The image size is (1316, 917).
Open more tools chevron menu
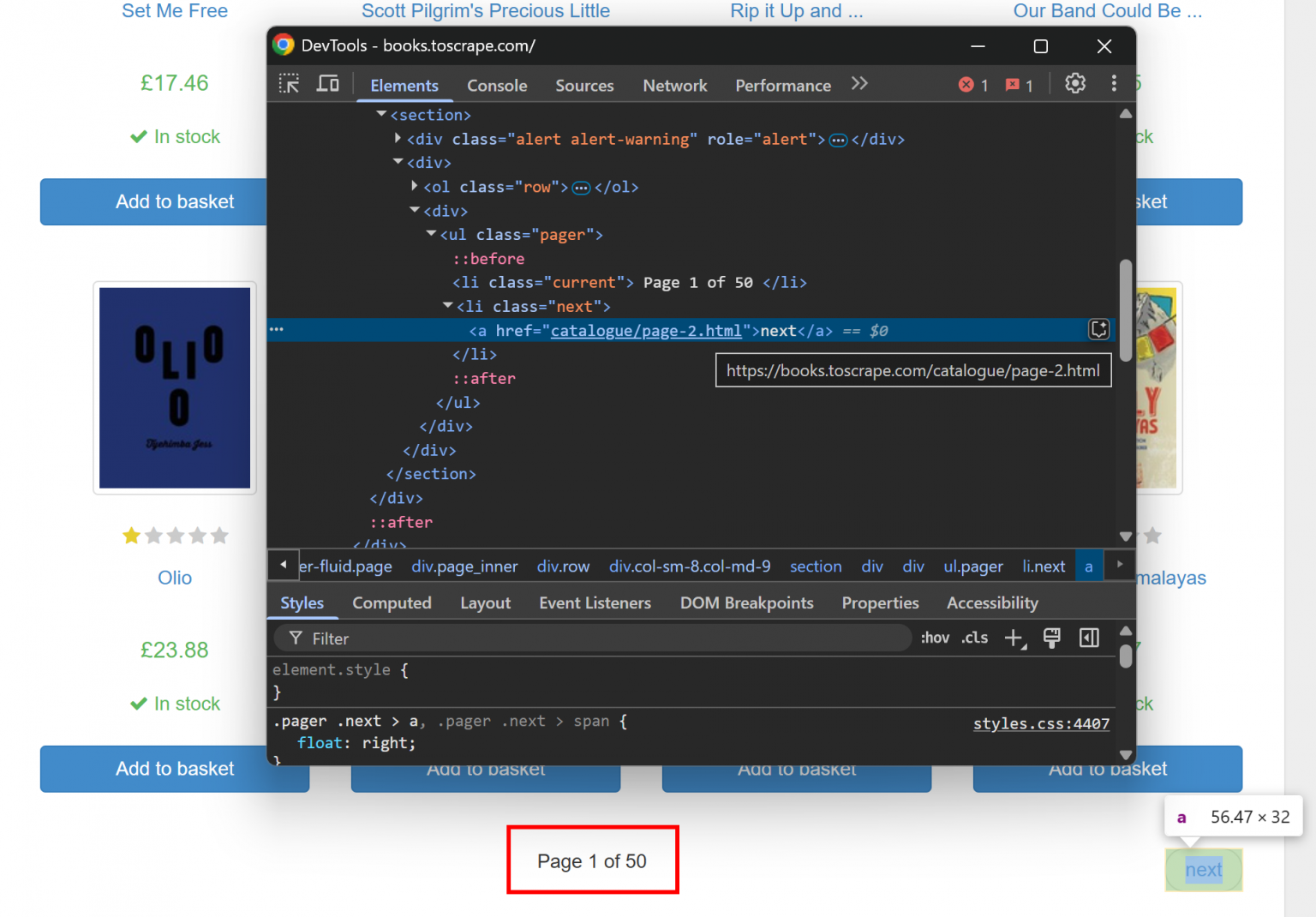[x=859, y=83]
